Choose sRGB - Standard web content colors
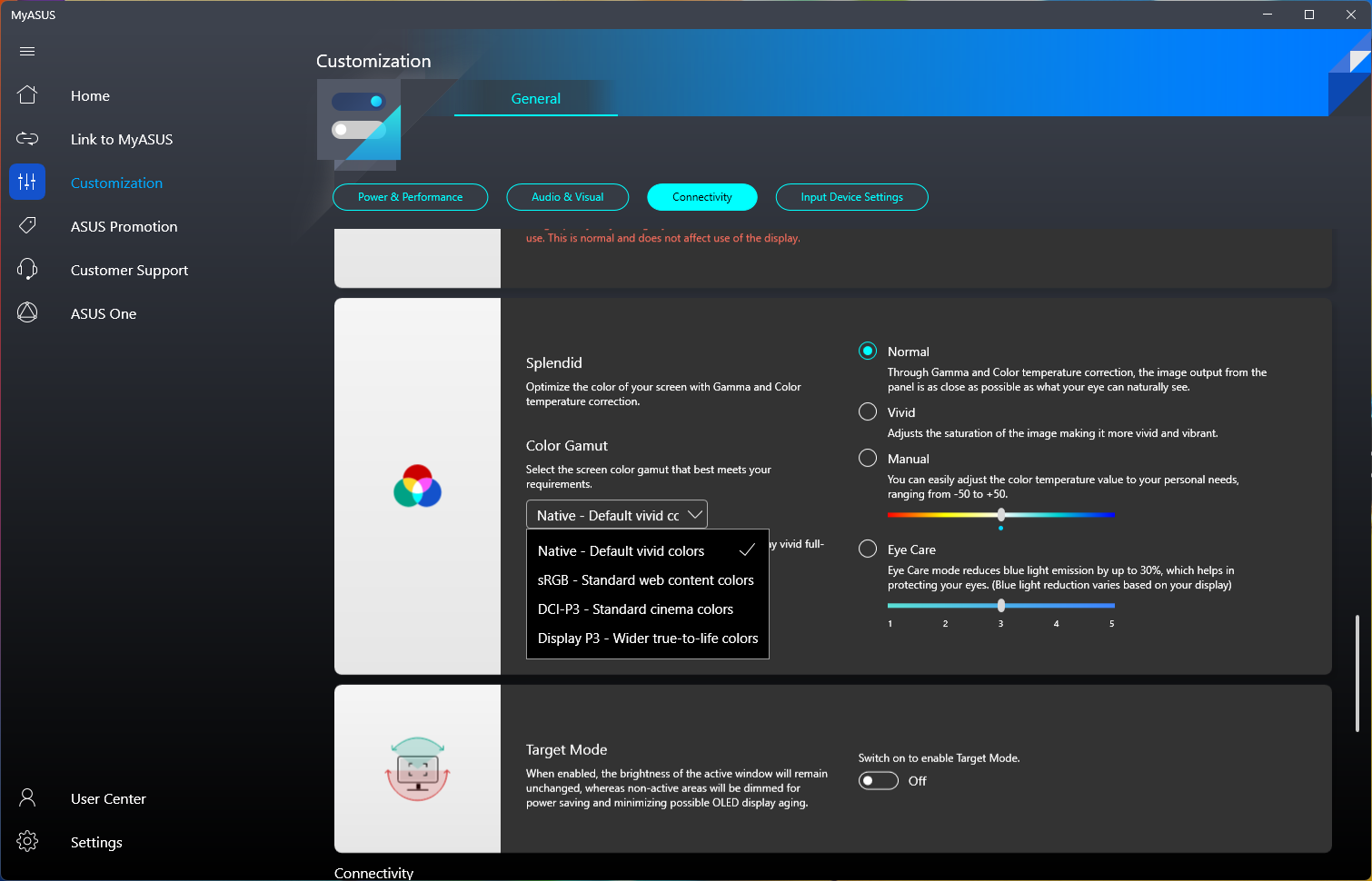Screen dimensions: 1372x881 [x=647, y=580]
